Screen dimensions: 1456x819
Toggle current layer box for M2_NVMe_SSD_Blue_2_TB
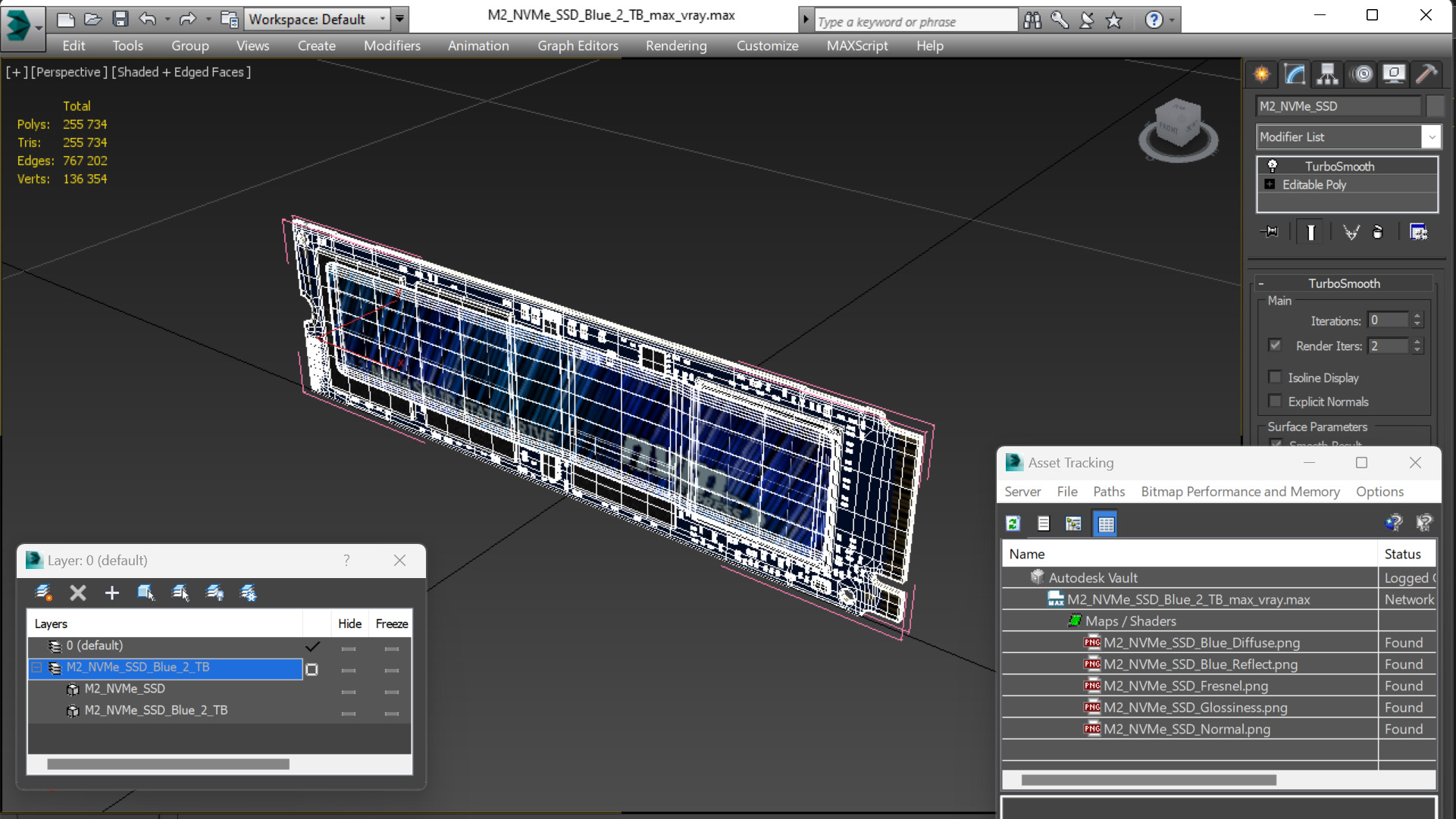click(x=312, y=669)
